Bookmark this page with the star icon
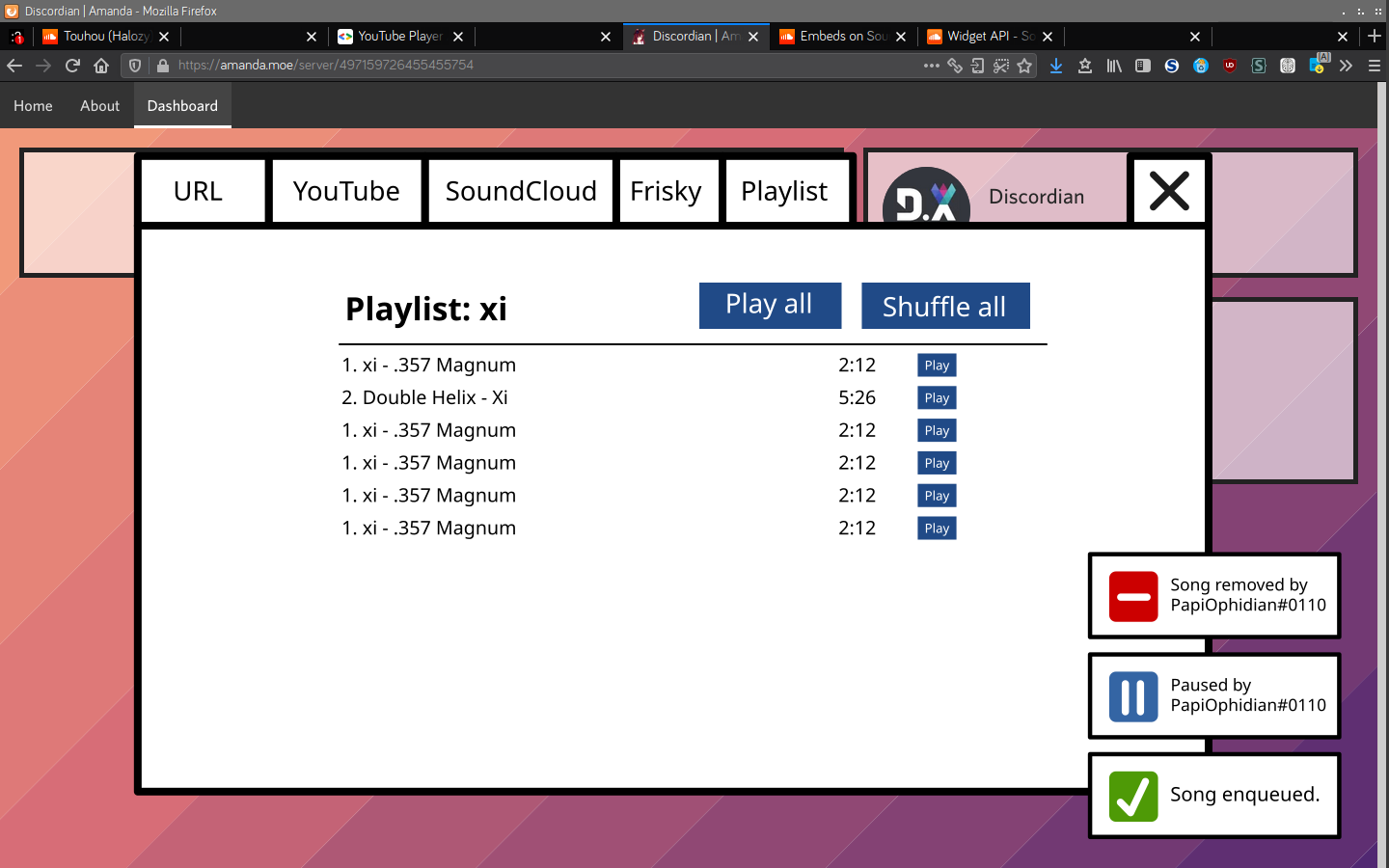Image resolution: width=1389 pixels, height=868 pixels. [x=1024, y=66]
